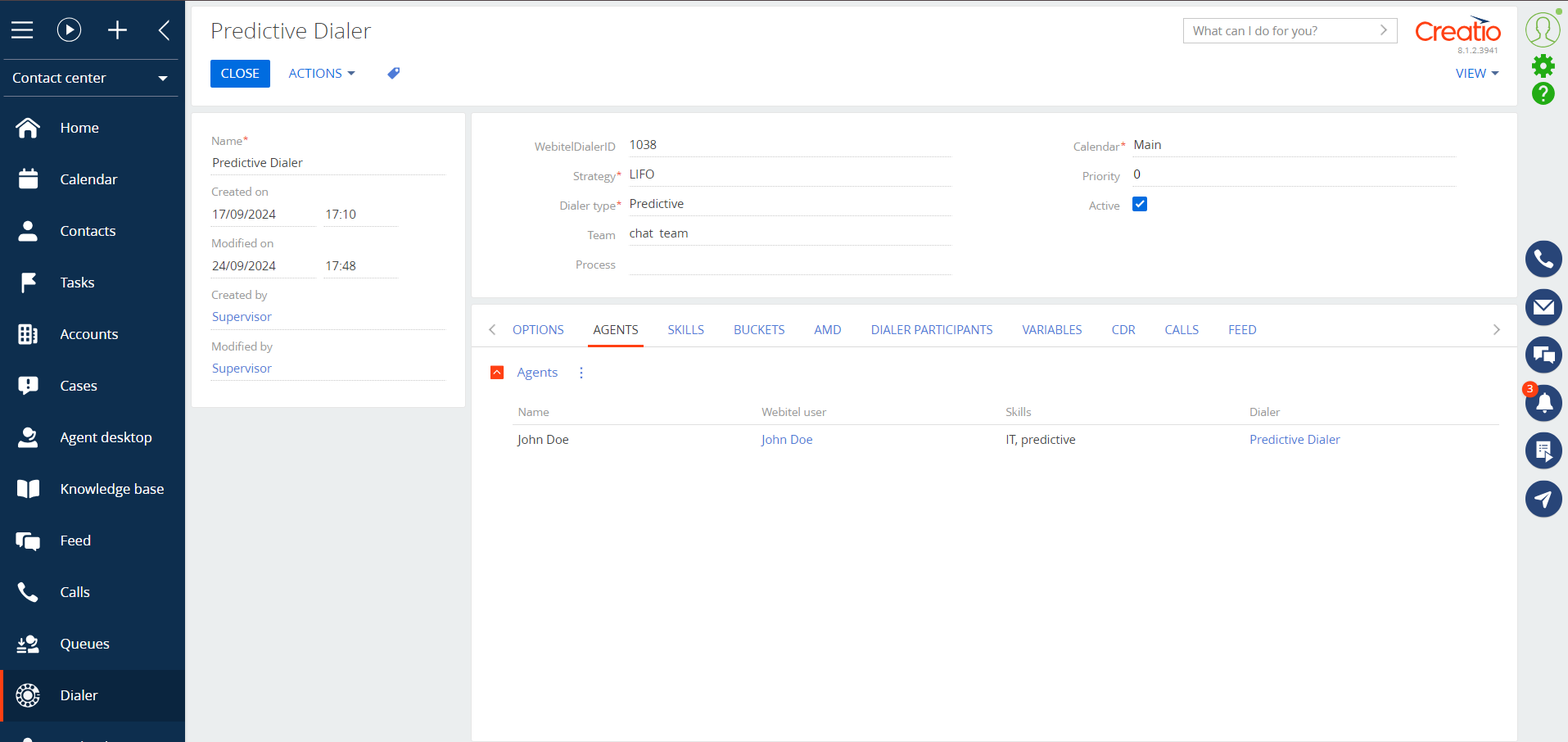Click the tag icon next to Actions
Screen dimensions: 1568x742
(x=394, y=74)
